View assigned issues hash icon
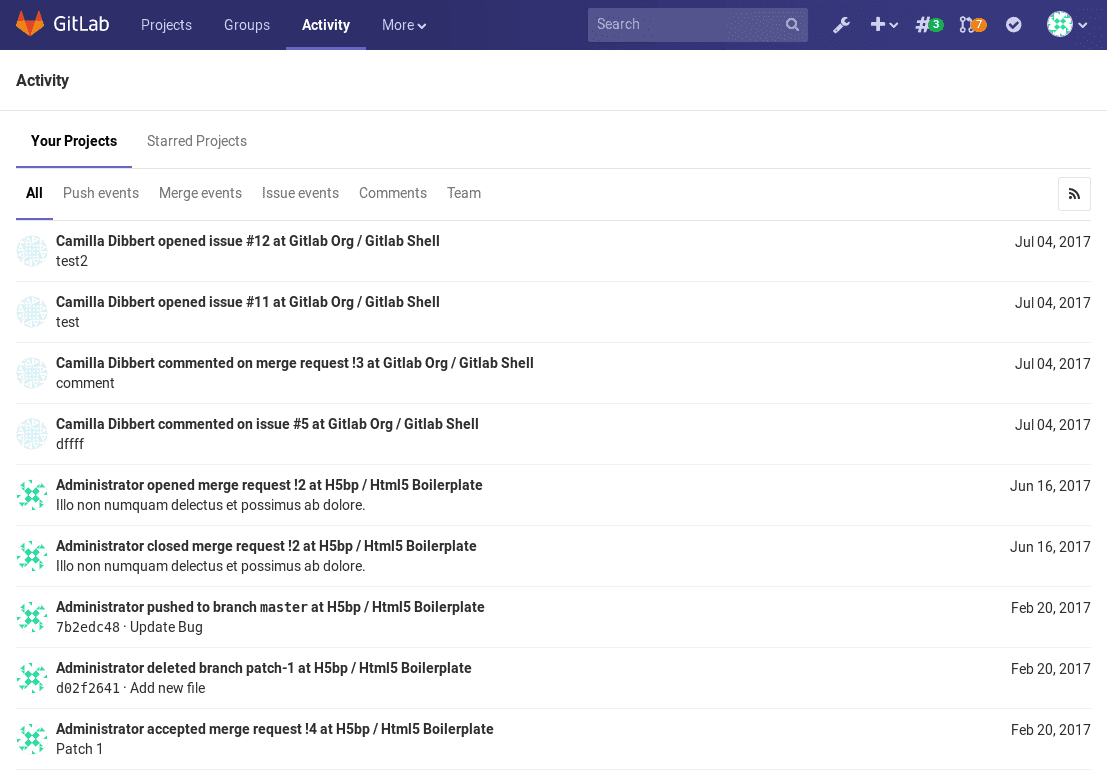 (928, 25)
